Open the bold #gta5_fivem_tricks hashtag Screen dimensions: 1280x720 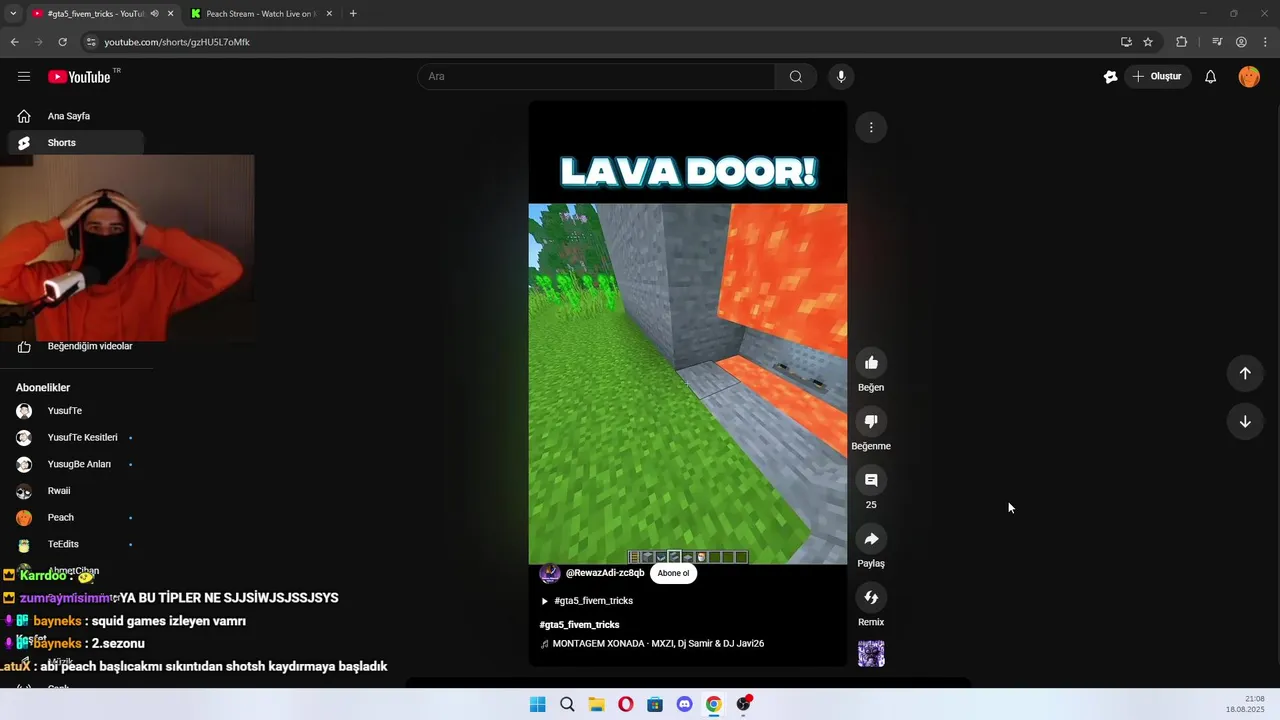[x=580, y=625]
